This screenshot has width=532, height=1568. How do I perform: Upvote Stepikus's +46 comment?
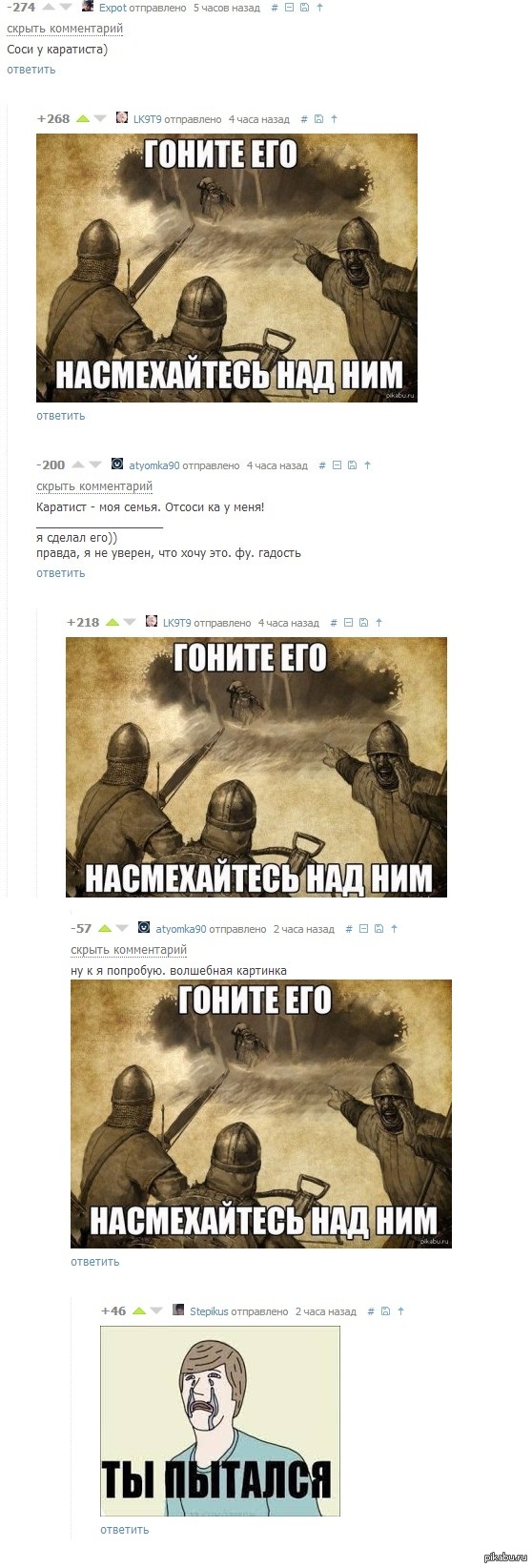[x=139, y=1310]
